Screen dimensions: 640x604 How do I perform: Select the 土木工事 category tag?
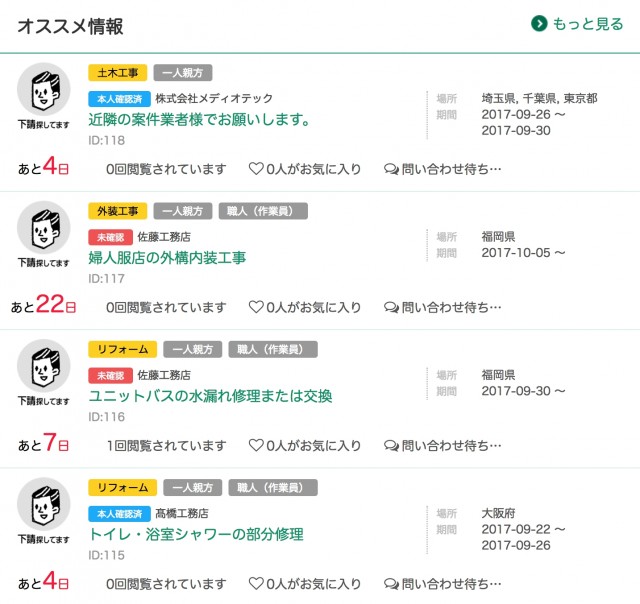coord(118,73)
